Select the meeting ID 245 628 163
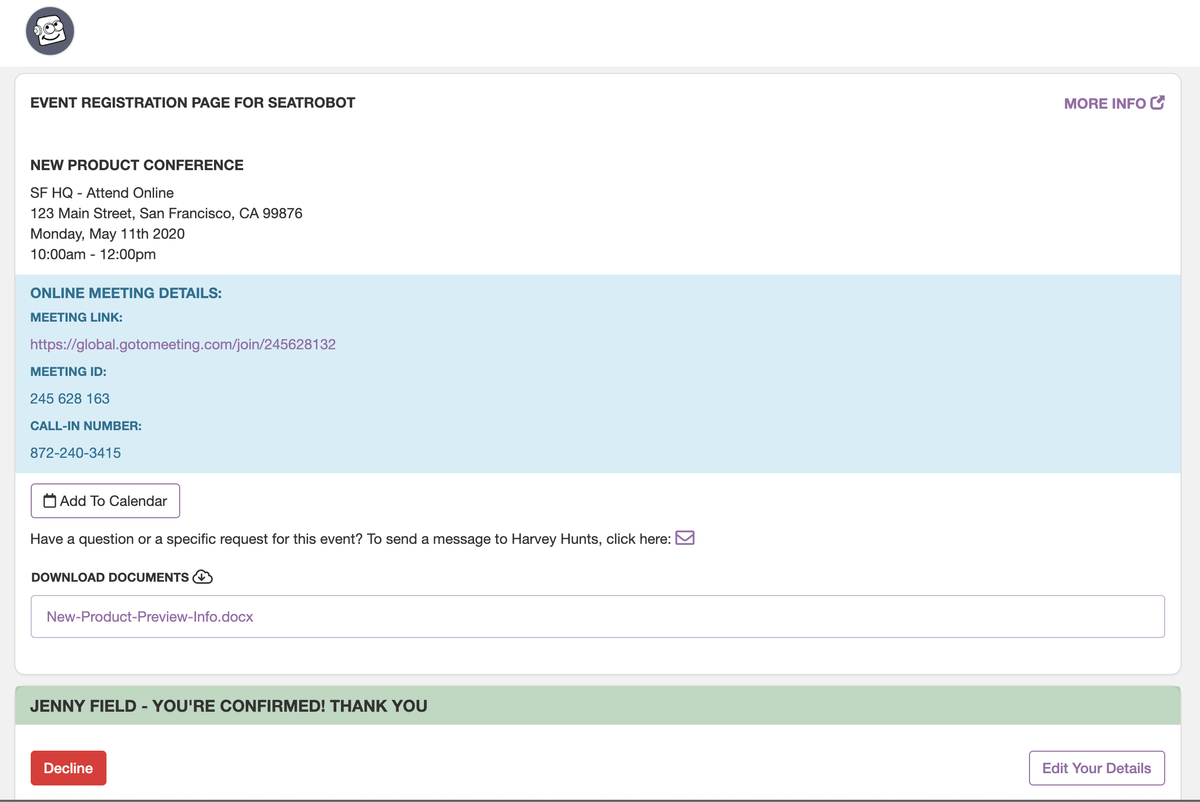The image size is (1200, 802). tap(69, 398)
